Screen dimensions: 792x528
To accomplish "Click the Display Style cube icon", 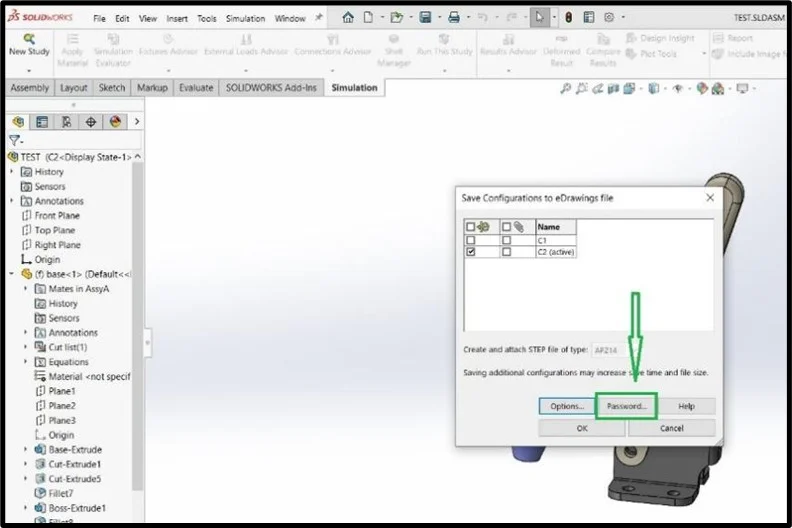I will click(654, 89).
